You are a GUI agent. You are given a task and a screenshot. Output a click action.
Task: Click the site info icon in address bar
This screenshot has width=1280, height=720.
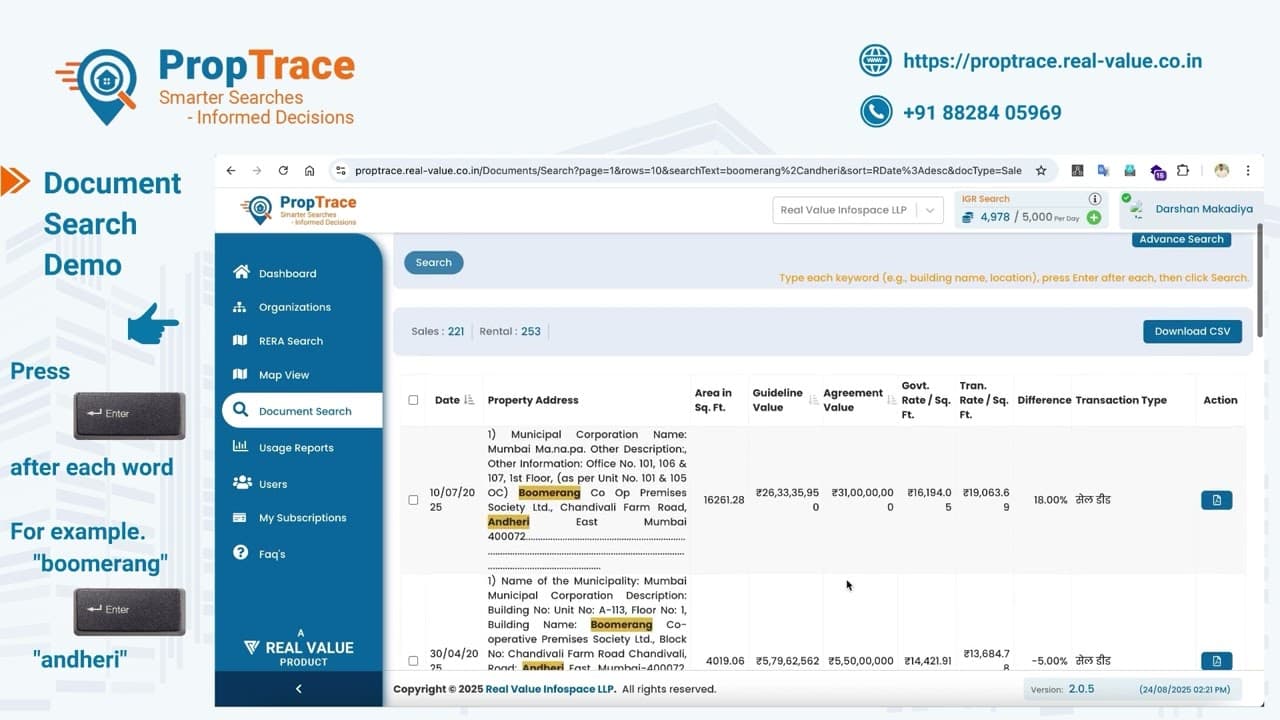click(x=340, y=171)
